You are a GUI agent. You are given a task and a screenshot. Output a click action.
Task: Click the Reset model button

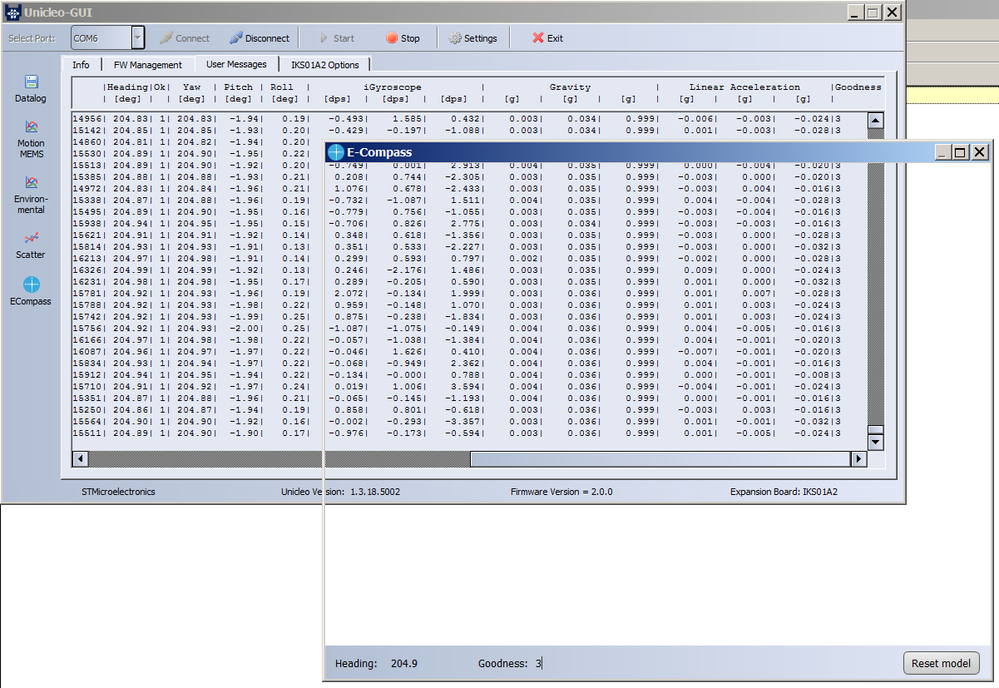(x=941, y=663)
